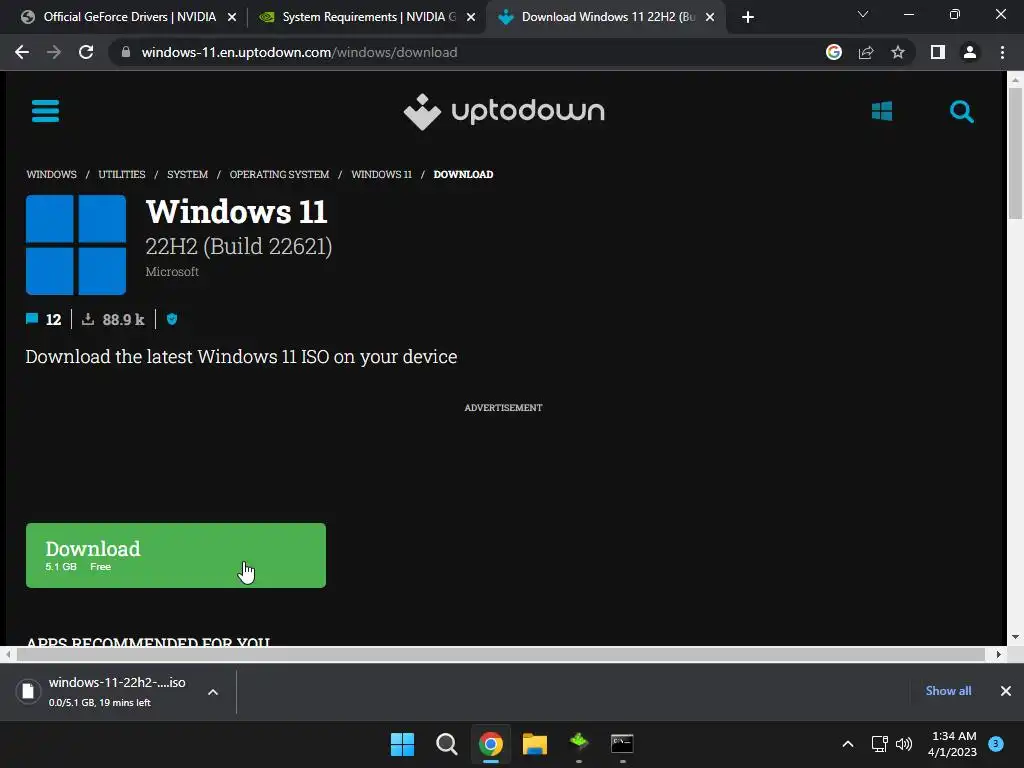This screenshot has height=768, width=1024.
Task: Open the Command Prompt taskbar icon
Action: [622, 744]
